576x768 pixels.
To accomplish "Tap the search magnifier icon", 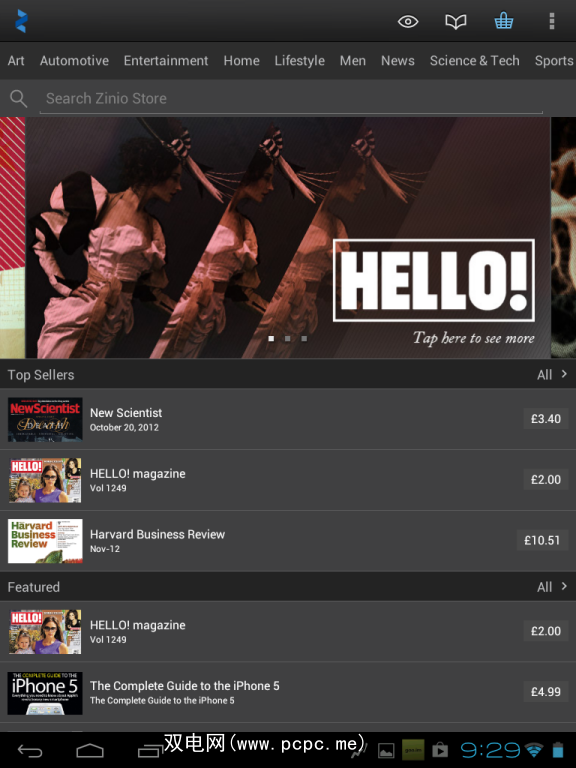I will click(x=19, y=98).
